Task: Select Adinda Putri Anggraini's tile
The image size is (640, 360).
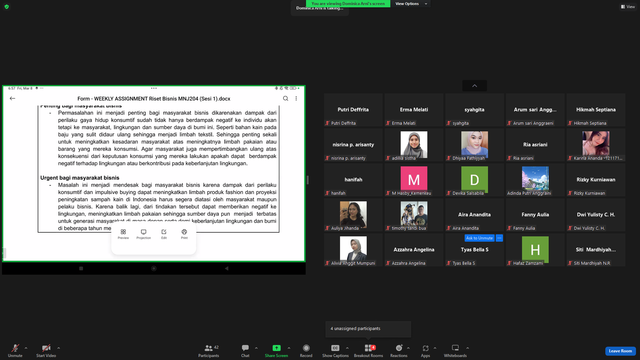Action: [535, 180]
